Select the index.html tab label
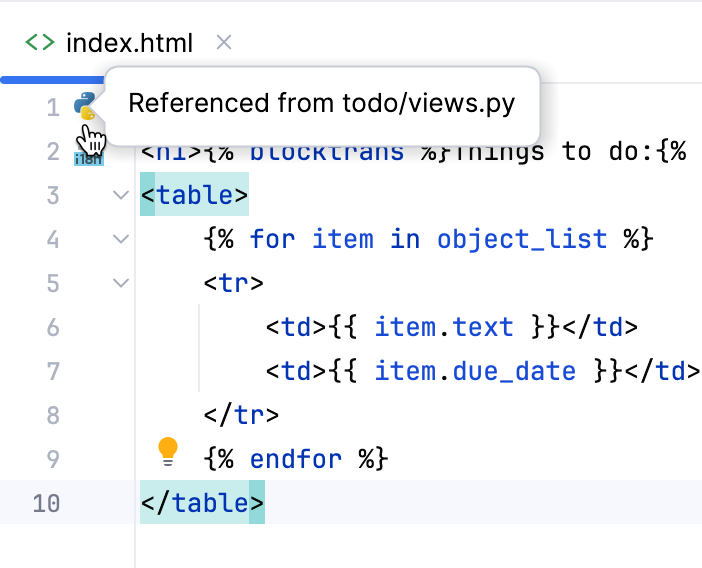Viewport: 702px width, 568px height. click(x=129, y=43)
